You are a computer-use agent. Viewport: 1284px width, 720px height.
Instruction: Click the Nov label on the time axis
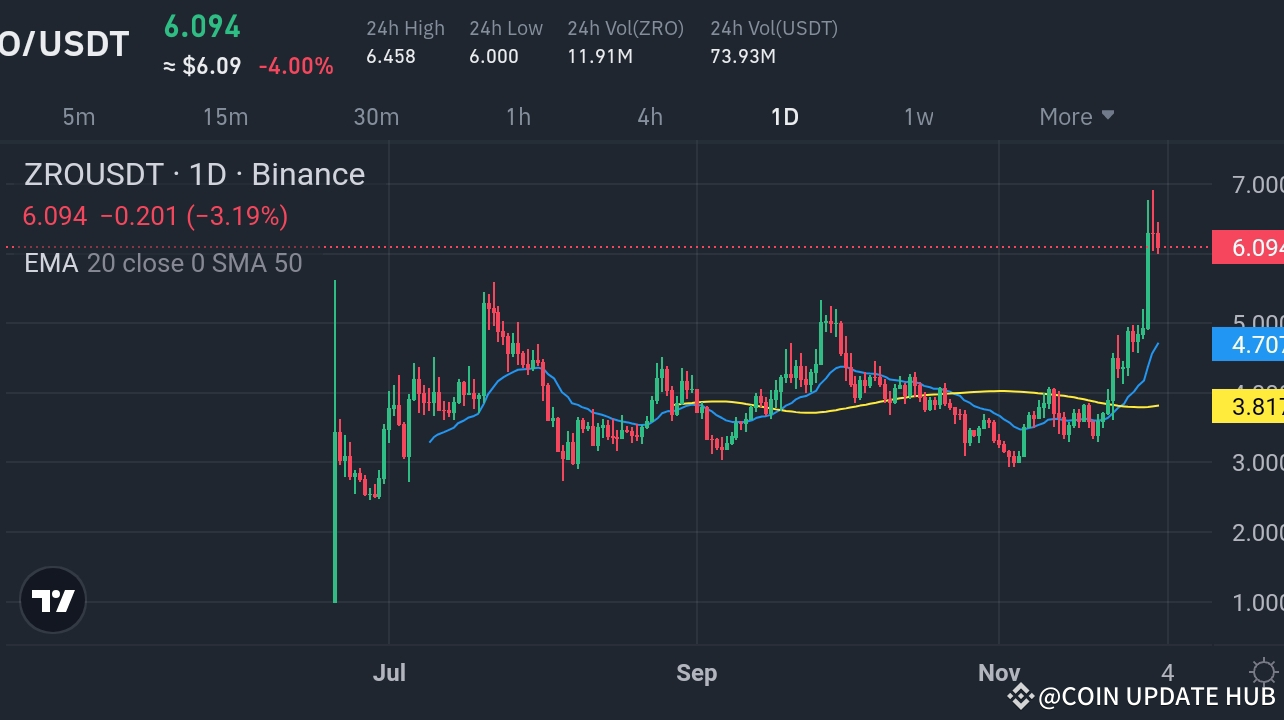click(x=998, y=673)
